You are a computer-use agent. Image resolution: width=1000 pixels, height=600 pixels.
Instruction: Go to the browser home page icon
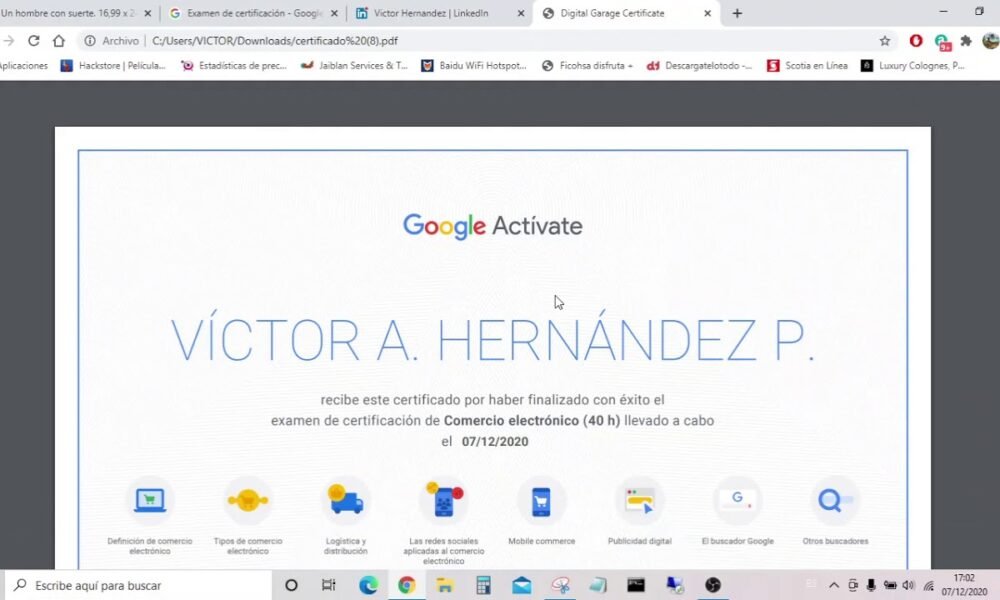tap(59, 42)
